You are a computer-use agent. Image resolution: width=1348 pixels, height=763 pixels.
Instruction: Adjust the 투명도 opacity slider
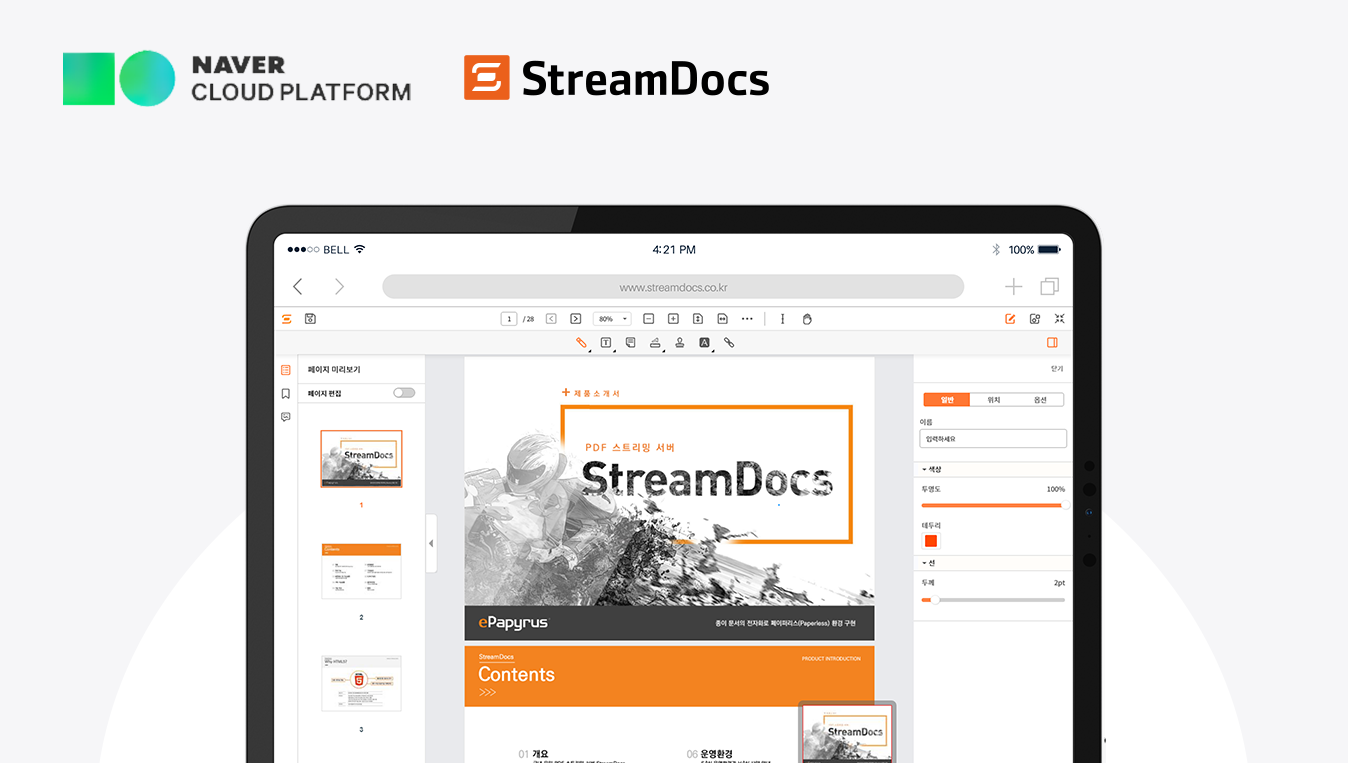[x=993, y=505]
